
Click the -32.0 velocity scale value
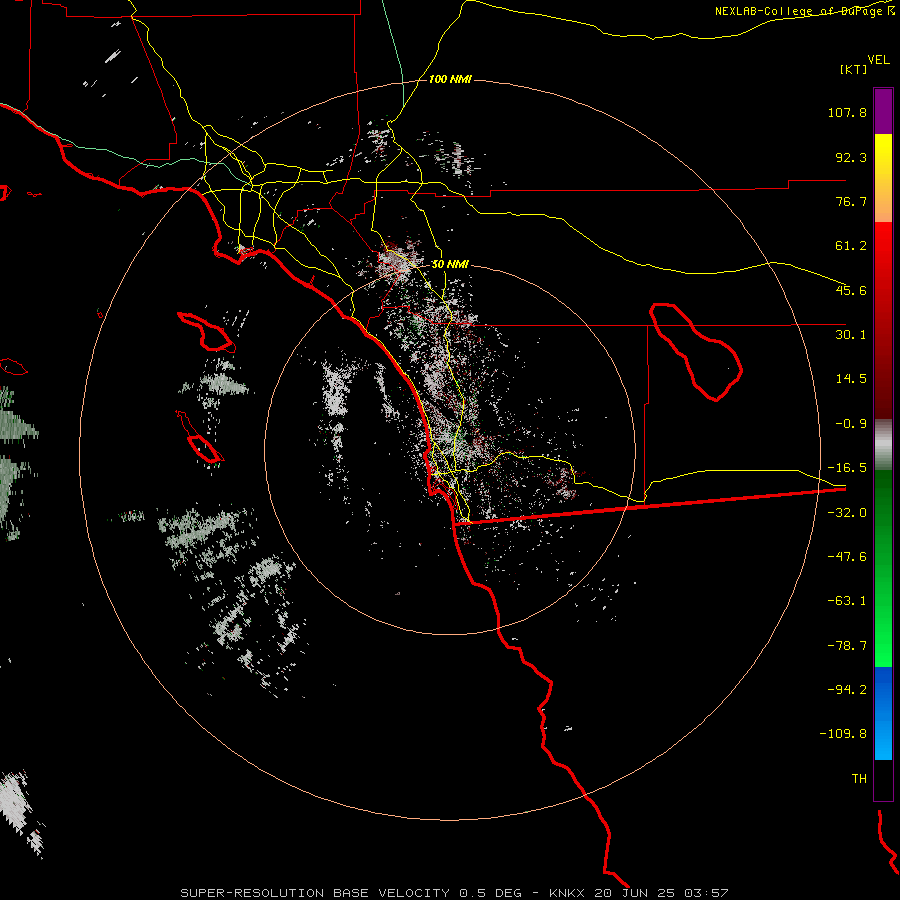pyautogui.click(x=847, y=513)
